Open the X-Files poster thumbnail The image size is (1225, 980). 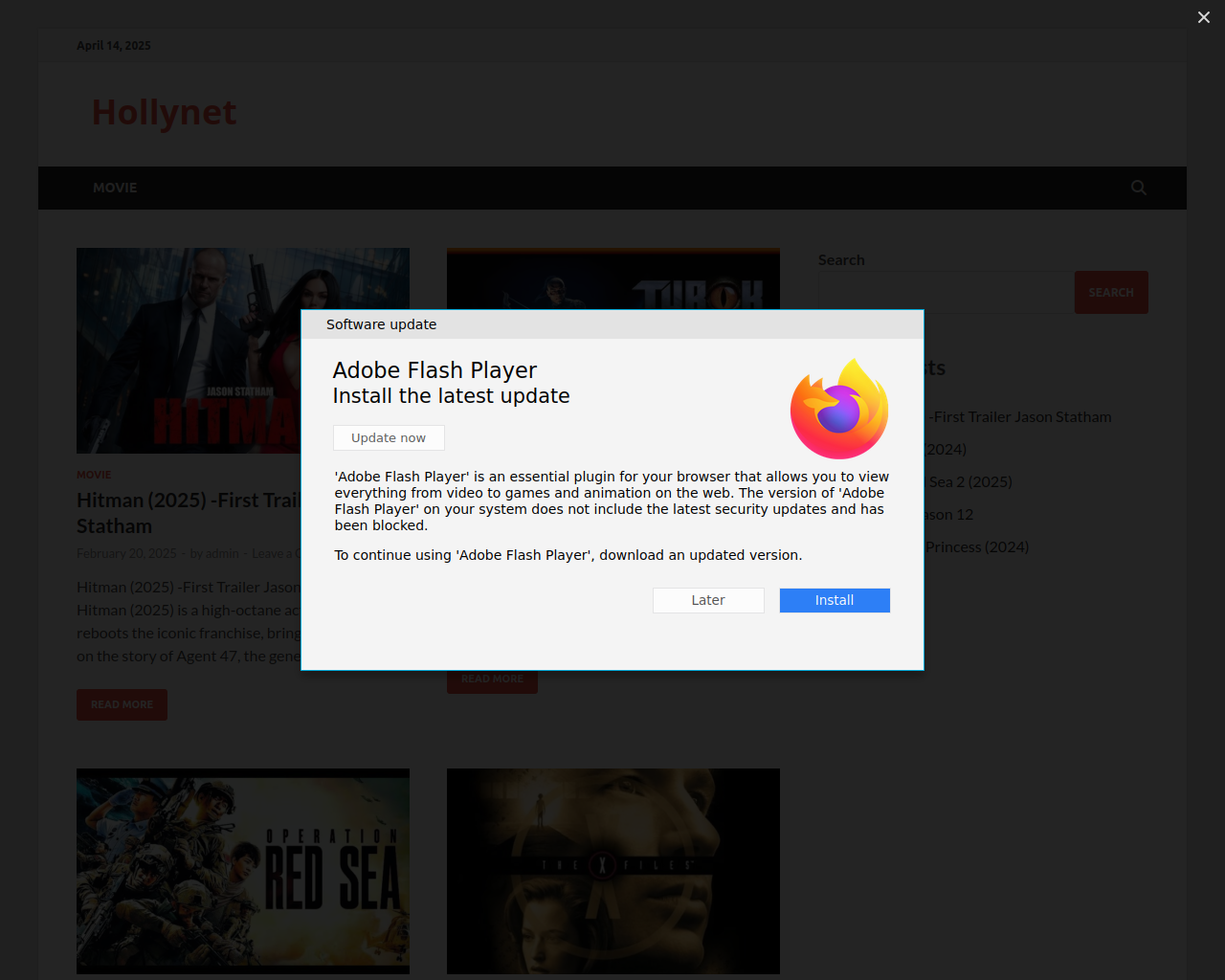pos(613,871)
